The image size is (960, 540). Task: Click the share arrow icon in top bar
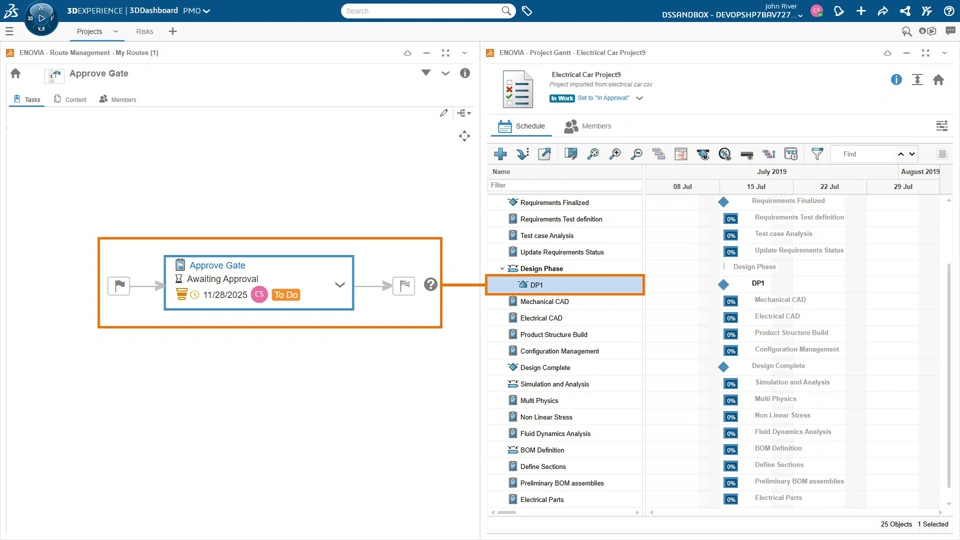pyautogui.click(x=883, y=11)
